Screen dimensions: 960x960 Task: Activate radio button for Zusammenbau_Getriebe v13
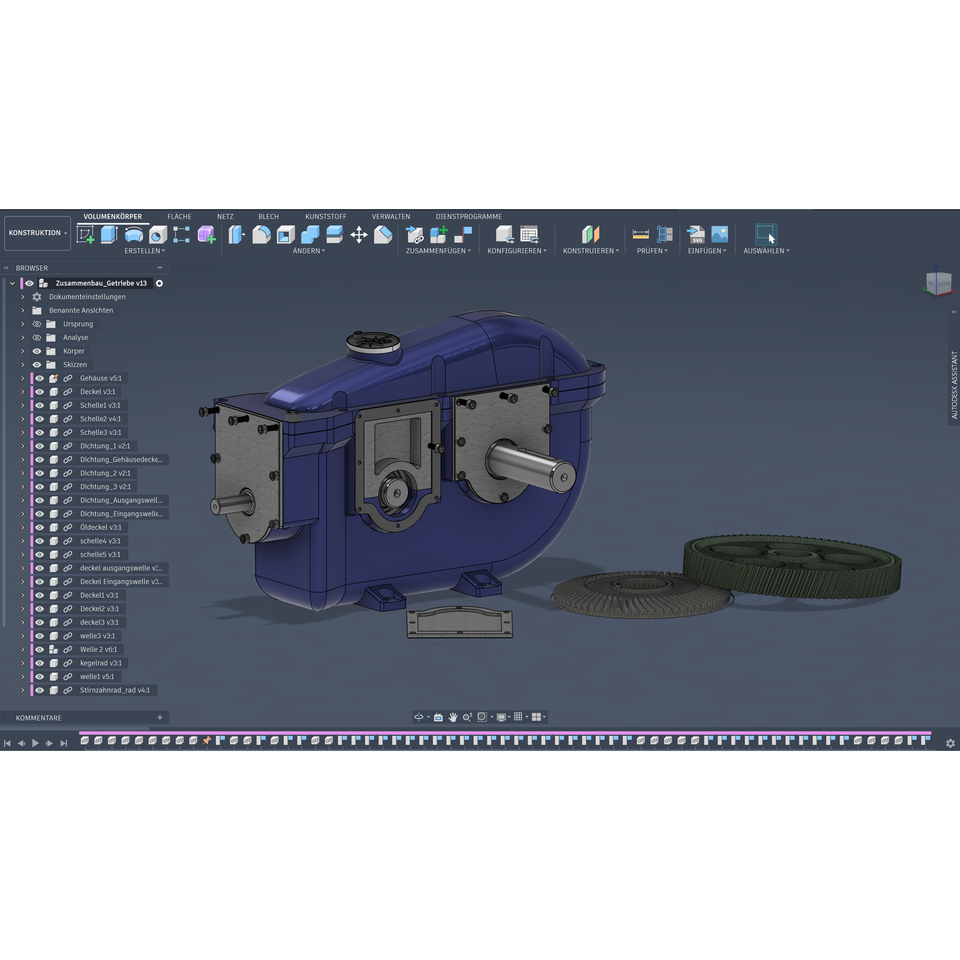[159, 283]
